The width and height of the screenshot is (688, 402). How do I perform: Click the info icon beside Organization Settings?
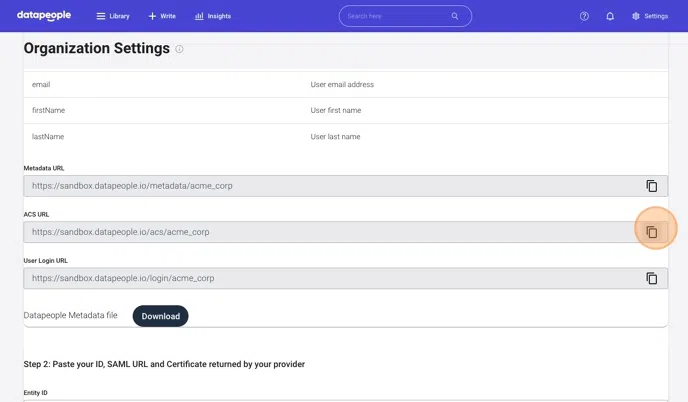click(x=180, y=49)
